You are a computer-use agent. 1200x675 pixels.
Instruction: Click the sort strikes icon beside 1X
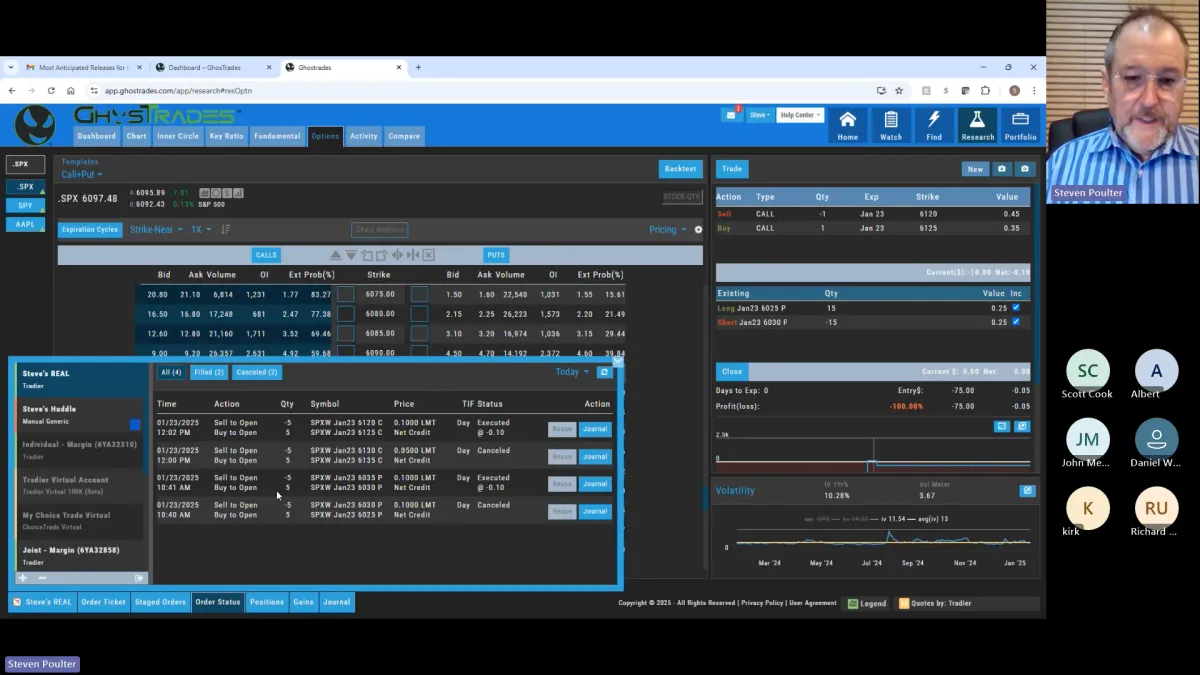click(225, 230)
